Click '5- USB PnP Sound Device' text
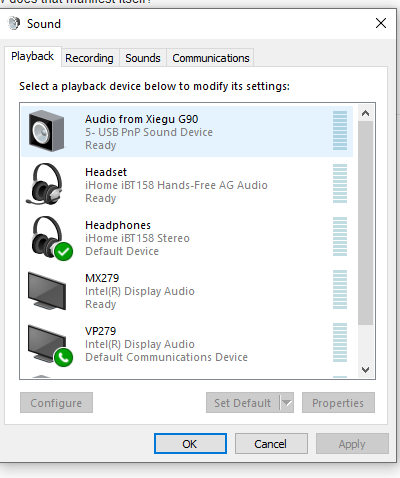Image resolution: width=400 pixels, height=478 pixels. click(x=149, y=132)
